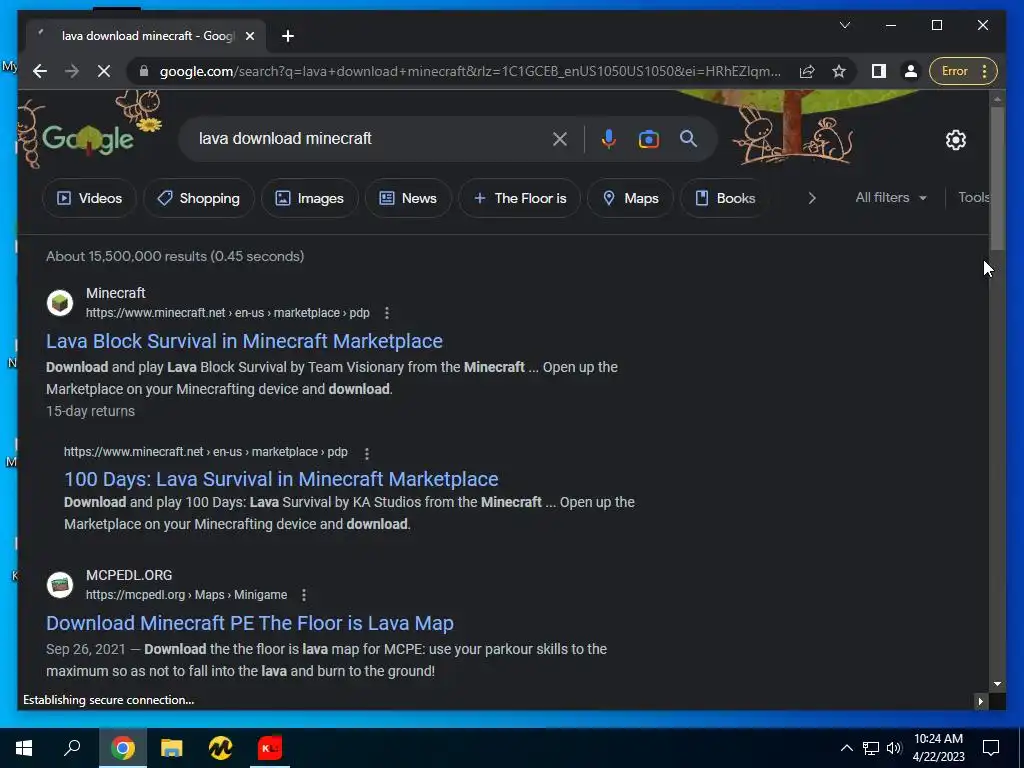Click the Error update button
Viewport: 1024px width, 768px height.
tap(963, 71)
